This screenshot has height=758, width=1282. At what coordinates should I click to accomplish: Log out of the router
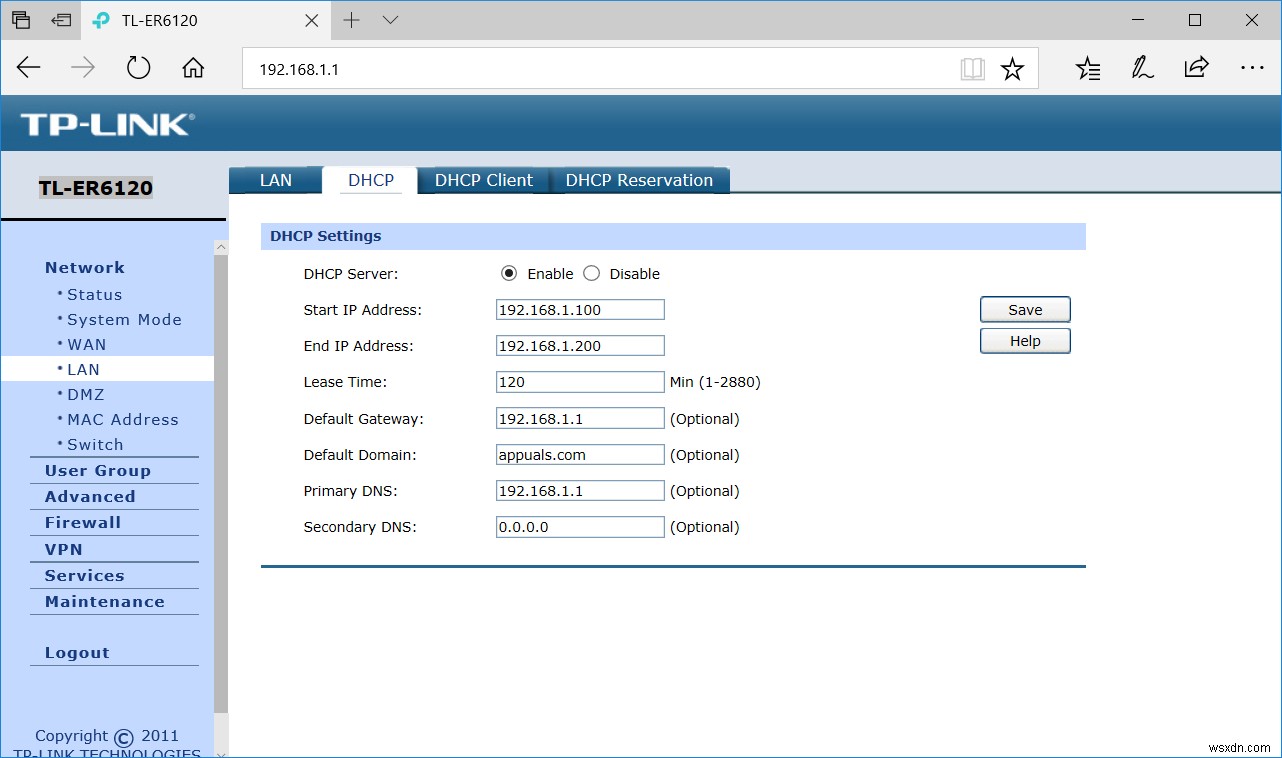point(77,653)
